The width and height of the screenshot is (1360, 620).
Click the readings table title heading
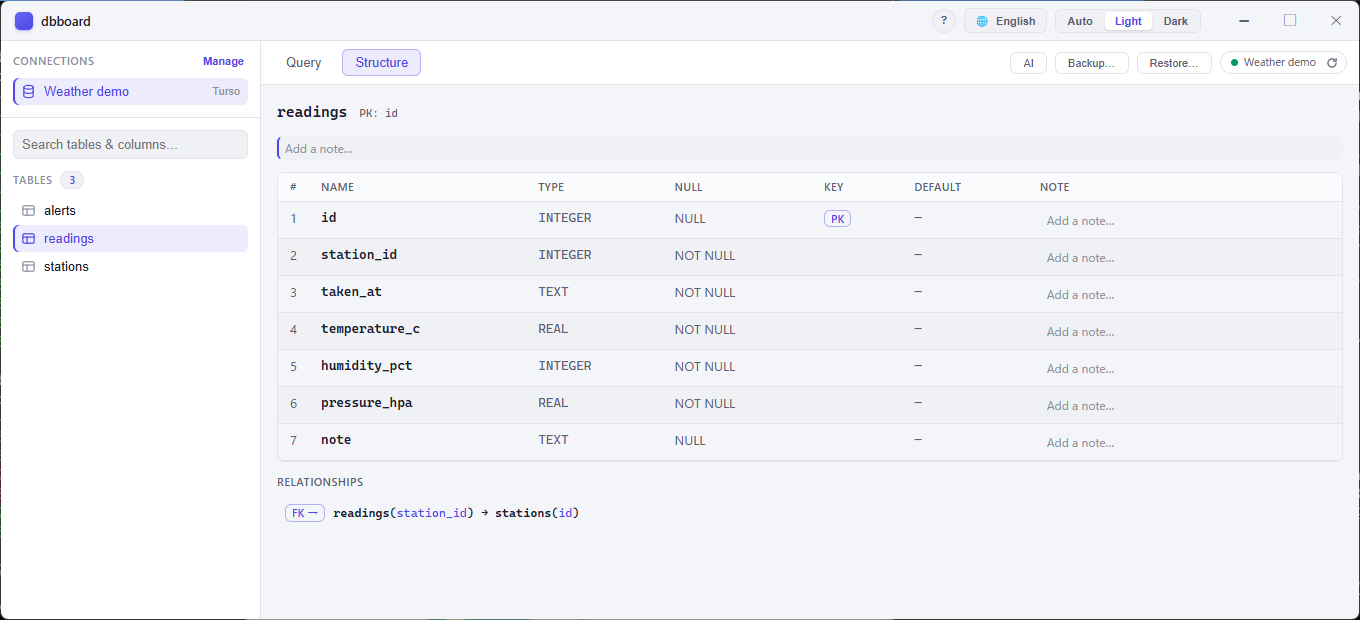pos(312,112)
